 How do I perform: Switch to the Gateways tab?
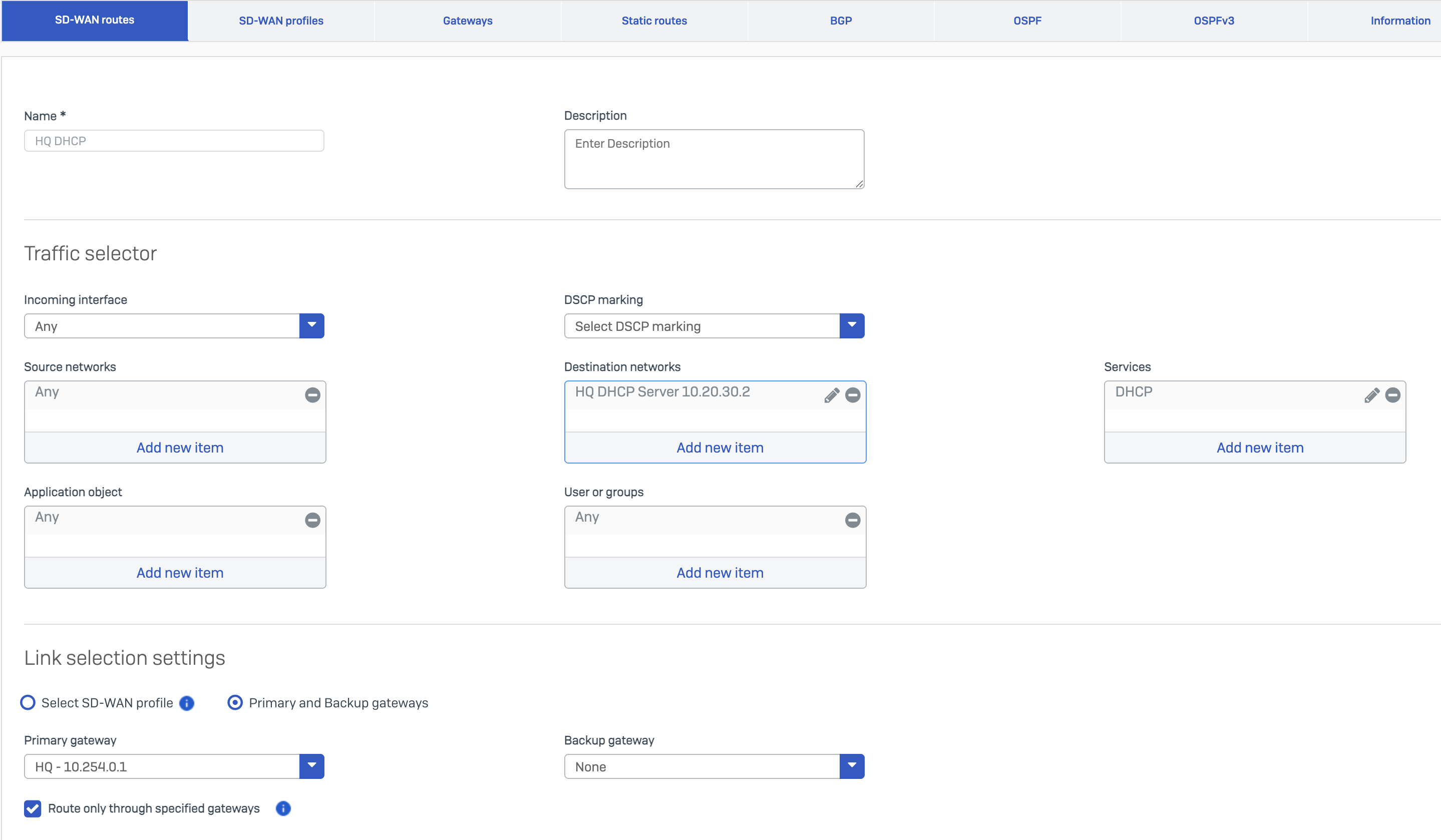coord(467,21)
